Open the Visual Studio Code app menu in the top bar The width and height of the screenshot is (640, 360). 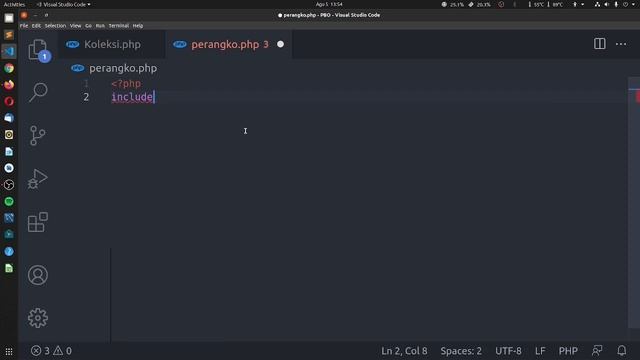64,4
